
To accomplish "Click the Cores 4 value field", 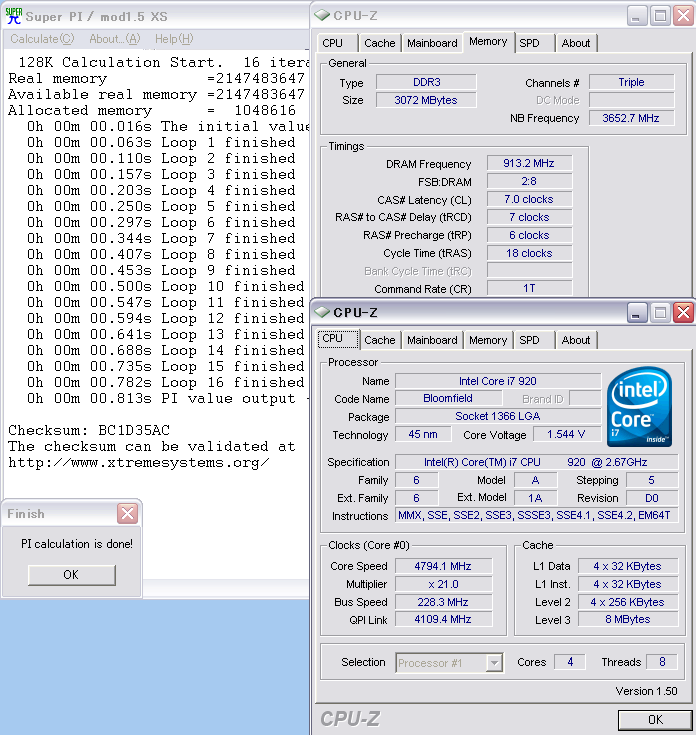I will coord(569,662).
